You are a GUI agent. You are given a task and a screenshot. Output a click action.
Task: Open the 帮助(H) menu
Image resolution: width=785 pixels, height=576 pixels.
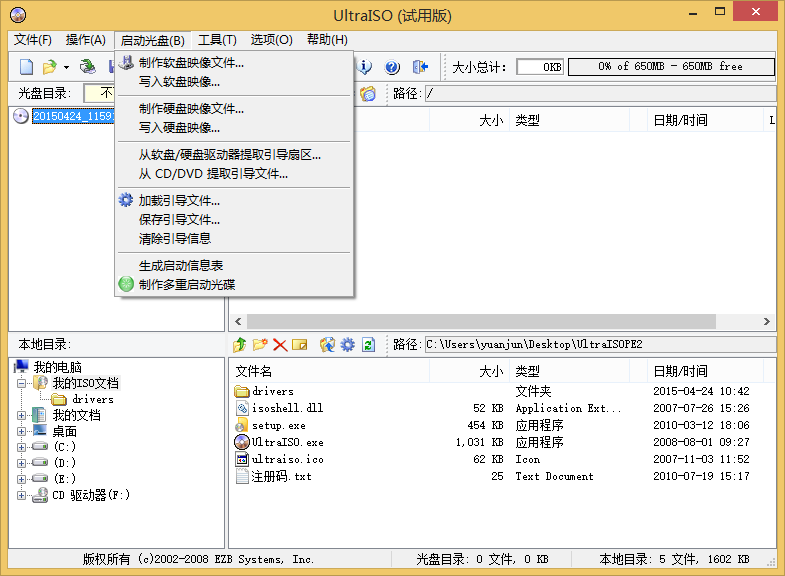(x=327, y=40)
